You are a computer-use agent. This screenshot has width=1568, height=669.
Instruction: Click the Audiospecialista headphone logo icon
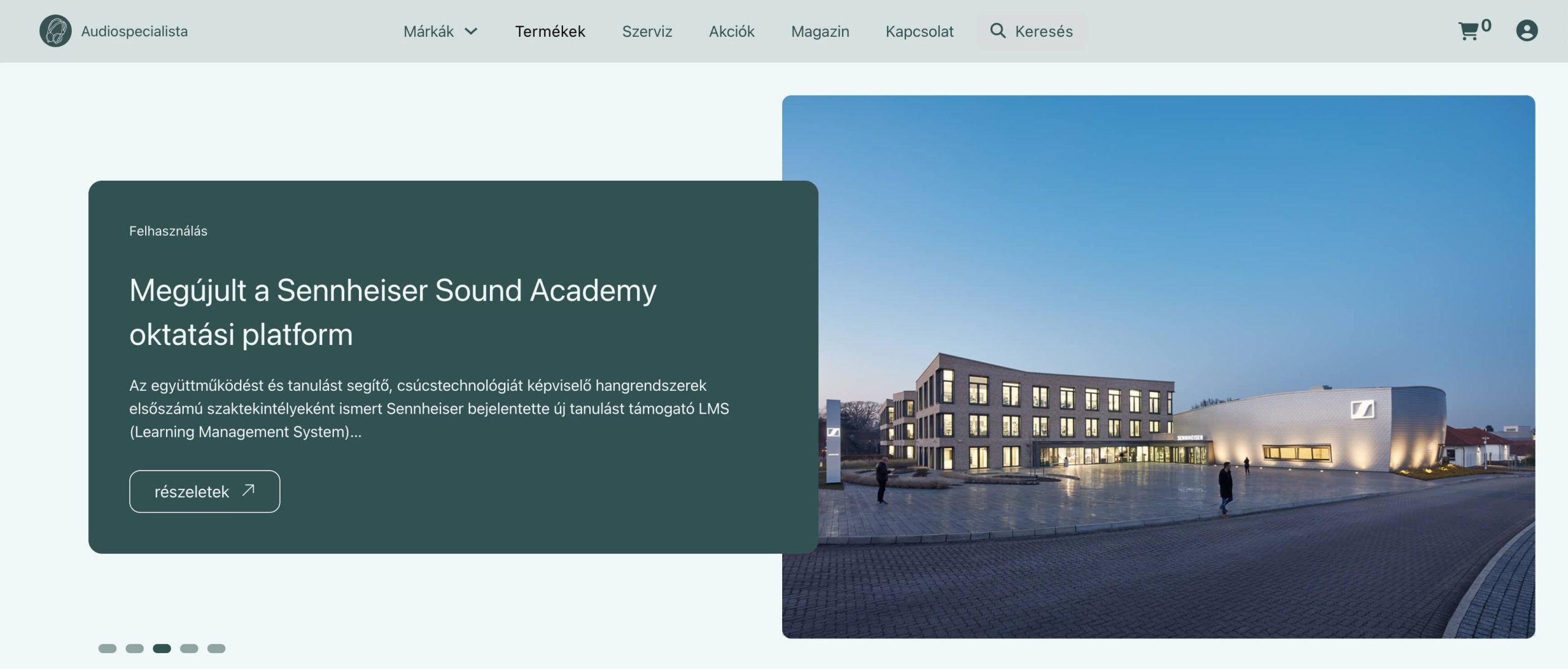point(55,31)
